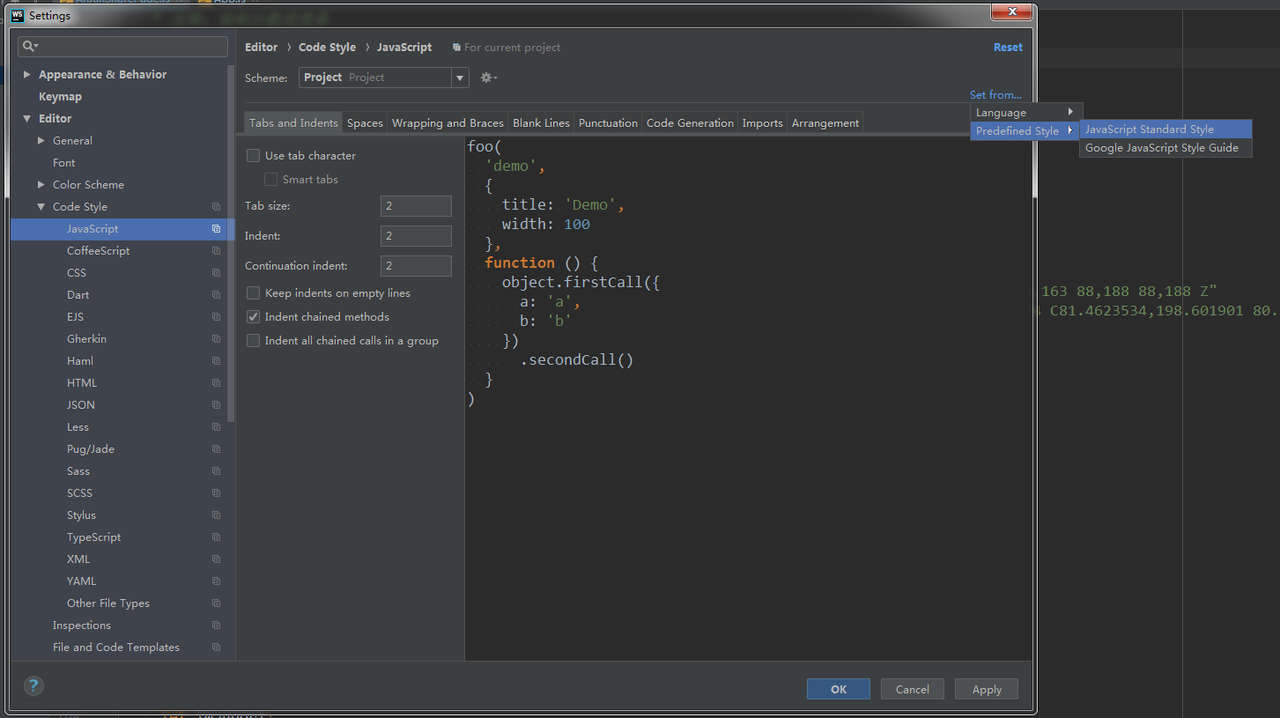
Task: Click the project-level icon beside CoffeeScript row
Action: coord(216,251)
